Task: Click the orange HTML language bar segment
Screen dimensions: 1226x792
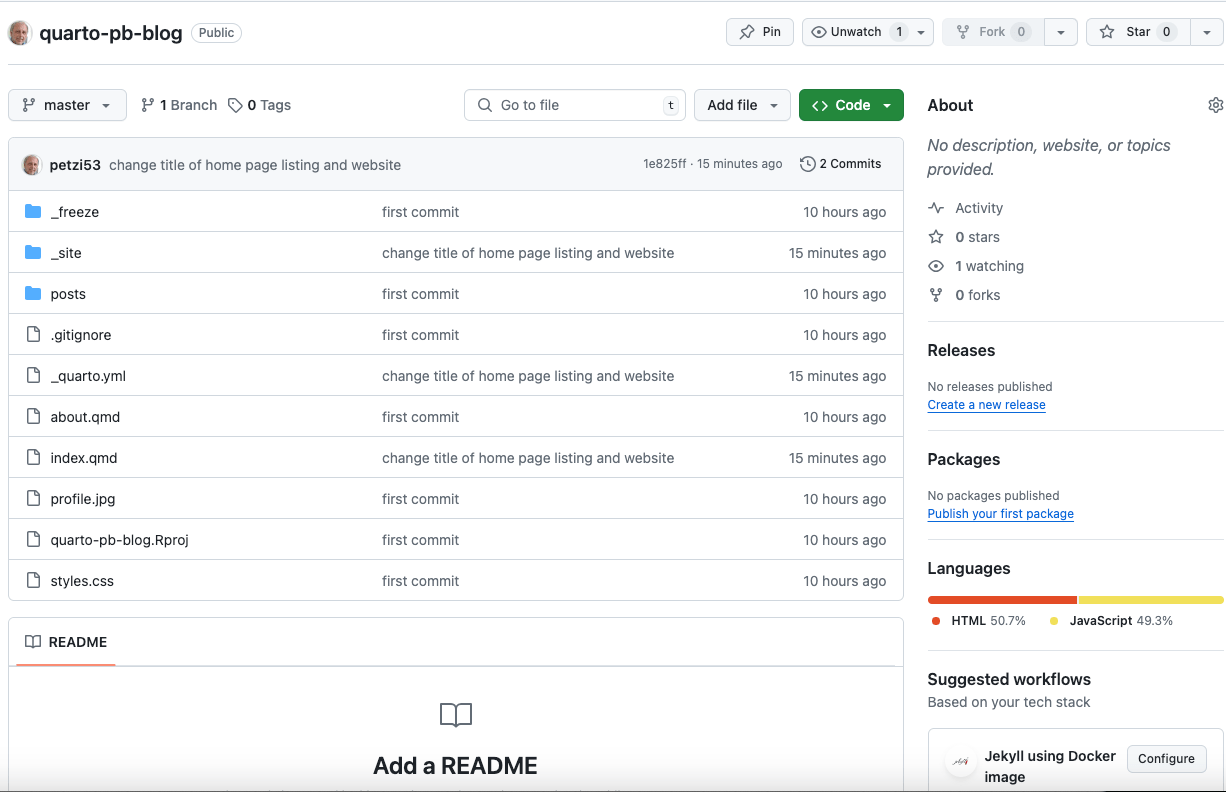Action: point(1002,600)
